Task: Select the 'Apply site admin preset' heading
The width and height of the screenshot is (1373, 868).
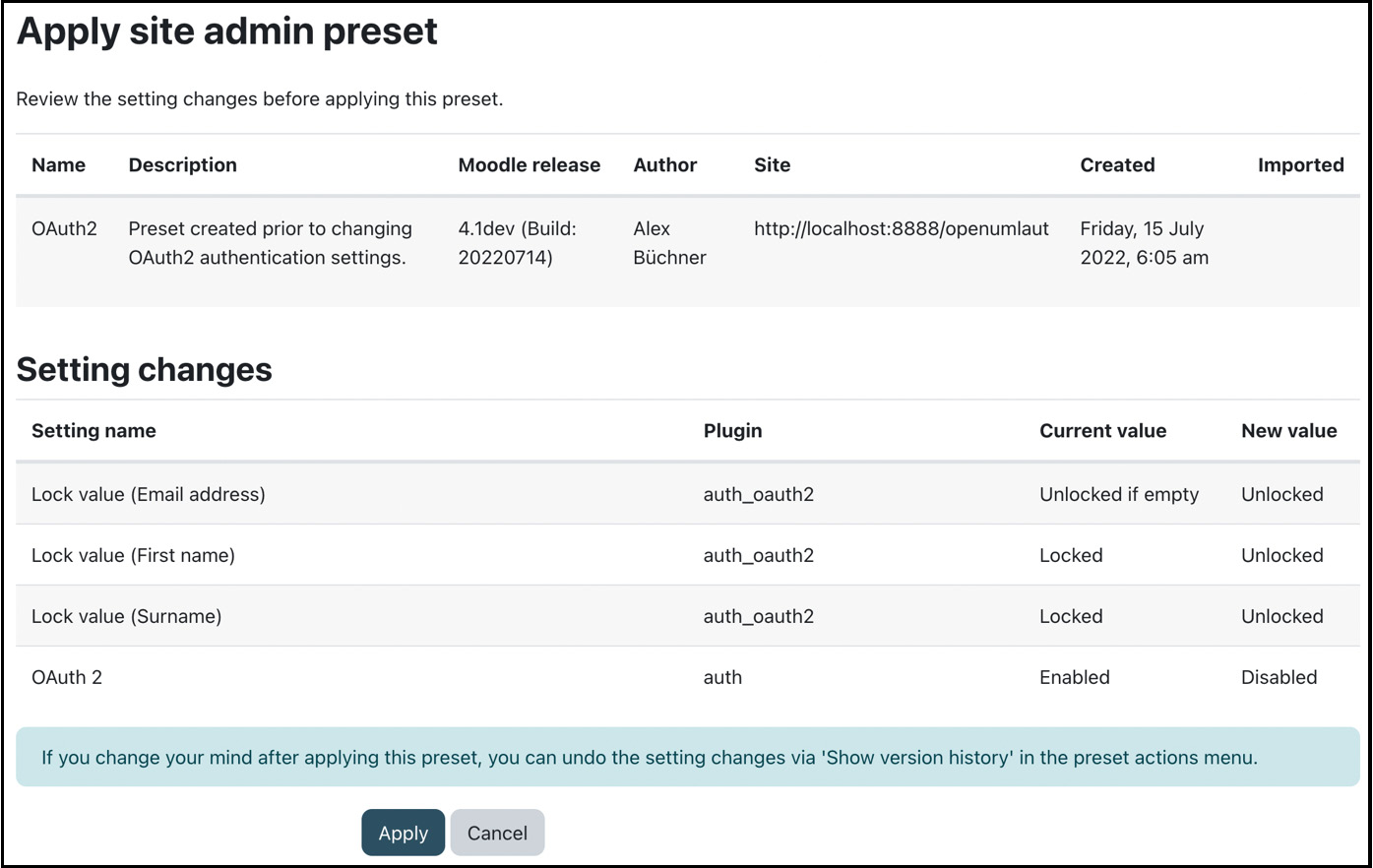Action: point(226,31)
